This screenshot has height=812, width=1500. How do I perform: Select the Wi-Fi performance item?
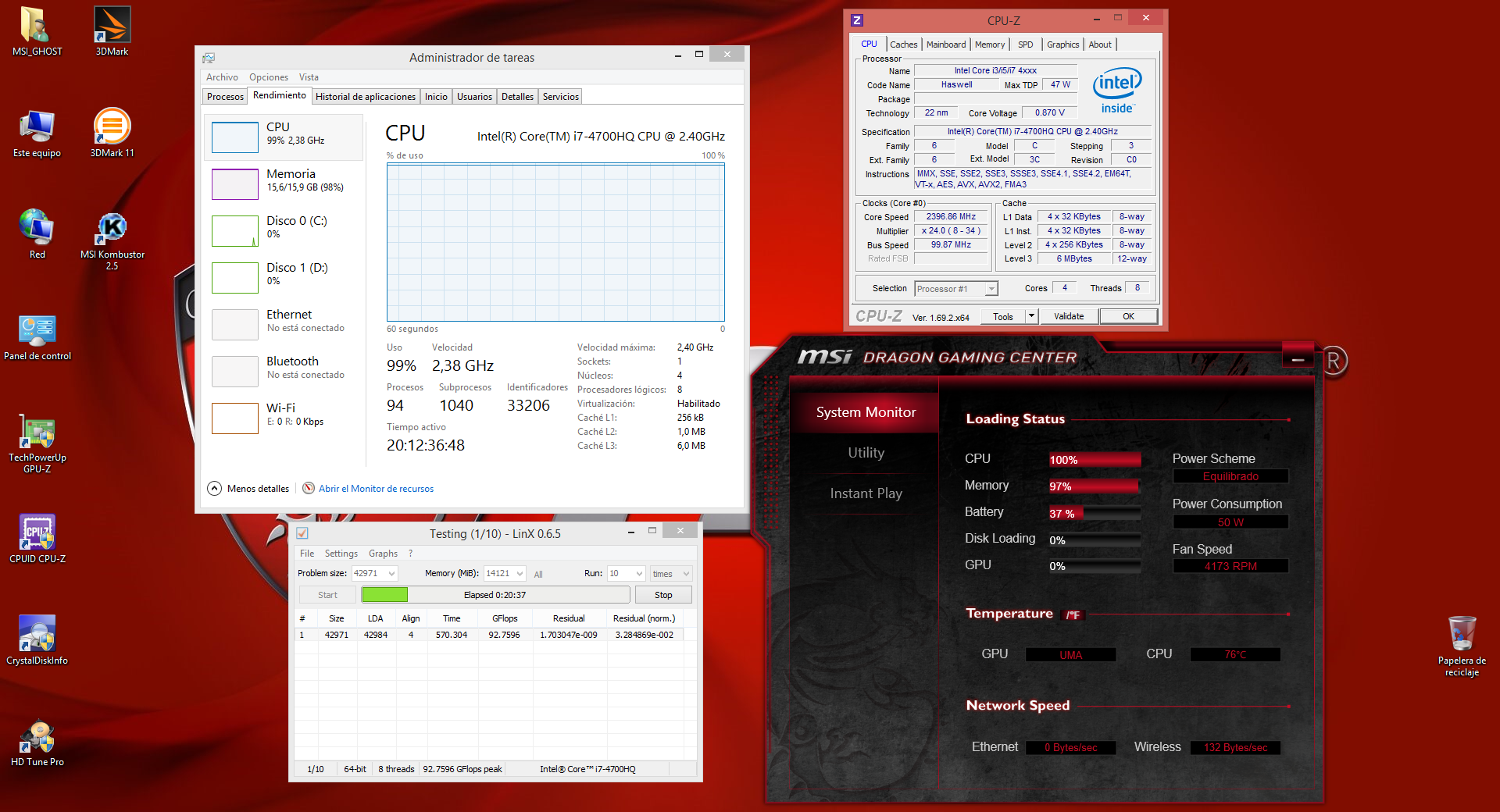tap(284, 417)
